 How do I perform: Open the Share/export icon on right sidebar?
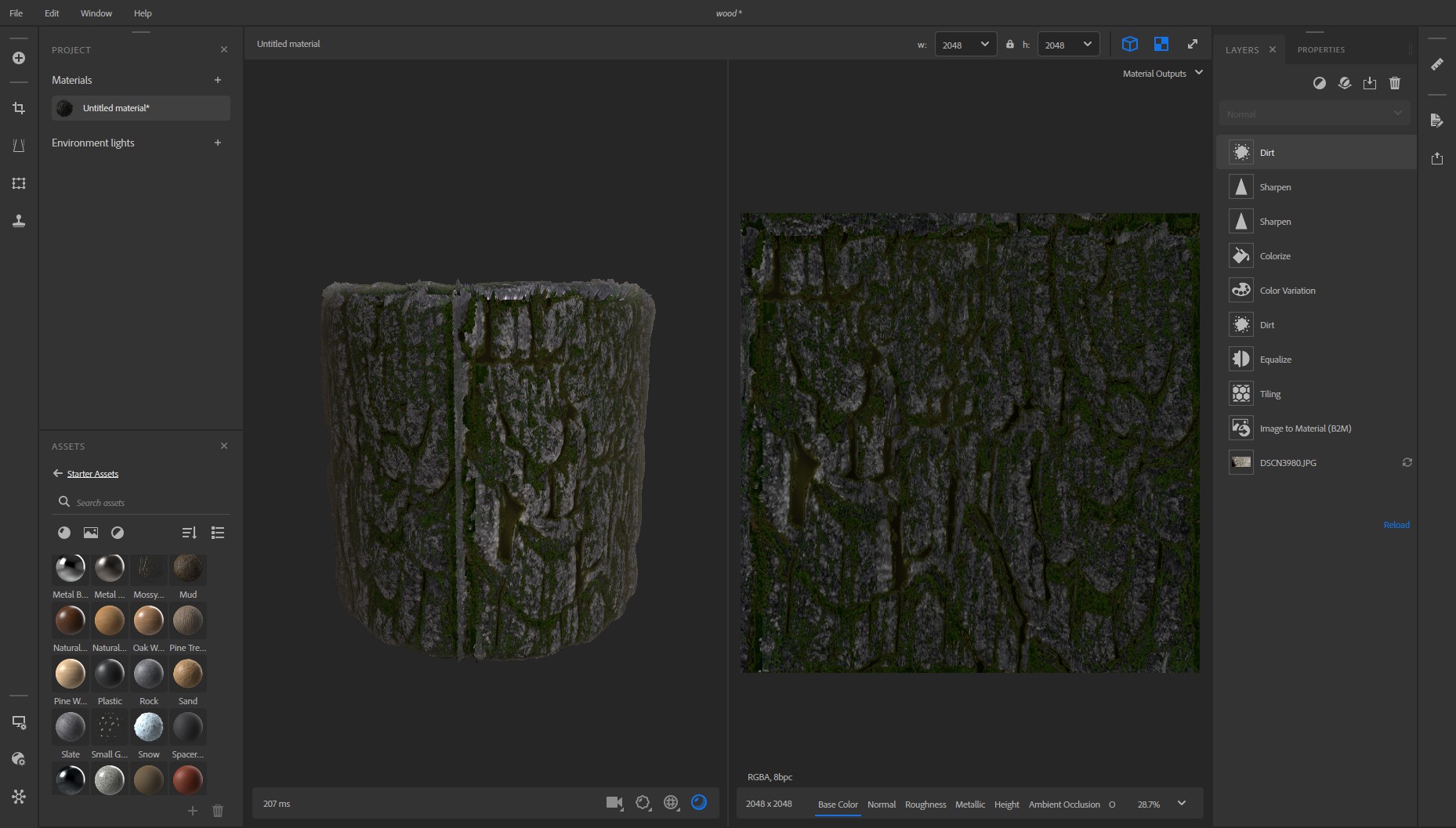1436,158
